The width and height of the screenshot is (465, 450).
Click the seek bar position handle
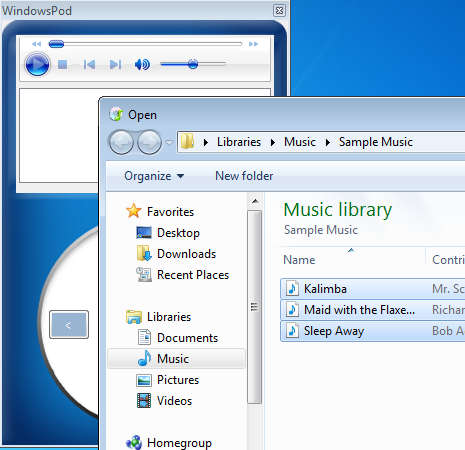[x=56, y=44]
